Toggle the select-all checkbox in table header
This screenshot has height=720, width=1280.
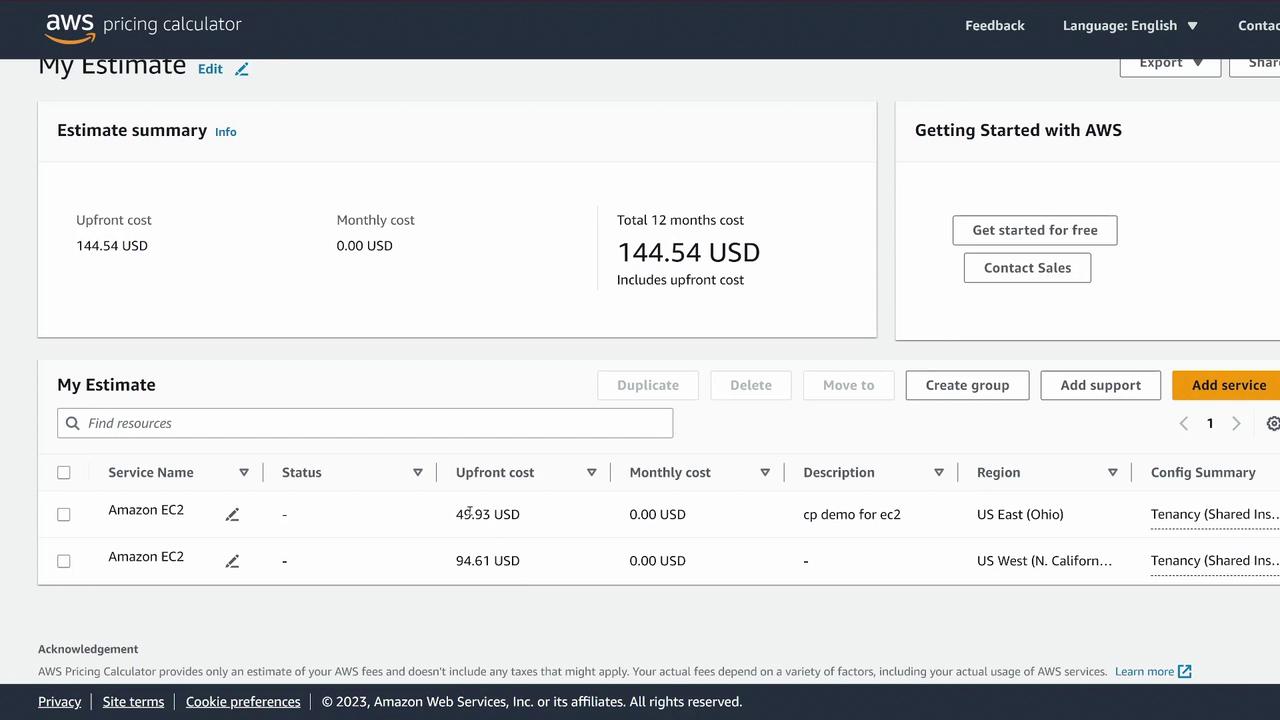64,472
